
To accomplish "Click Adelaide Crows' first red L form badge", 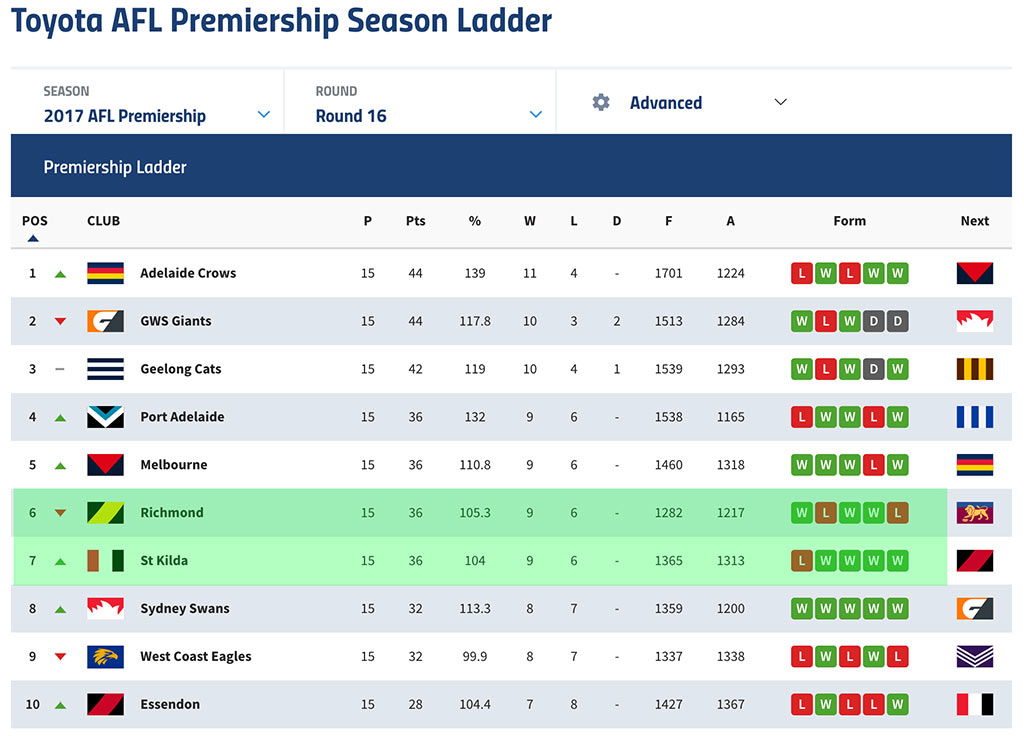I will (802, 273).
